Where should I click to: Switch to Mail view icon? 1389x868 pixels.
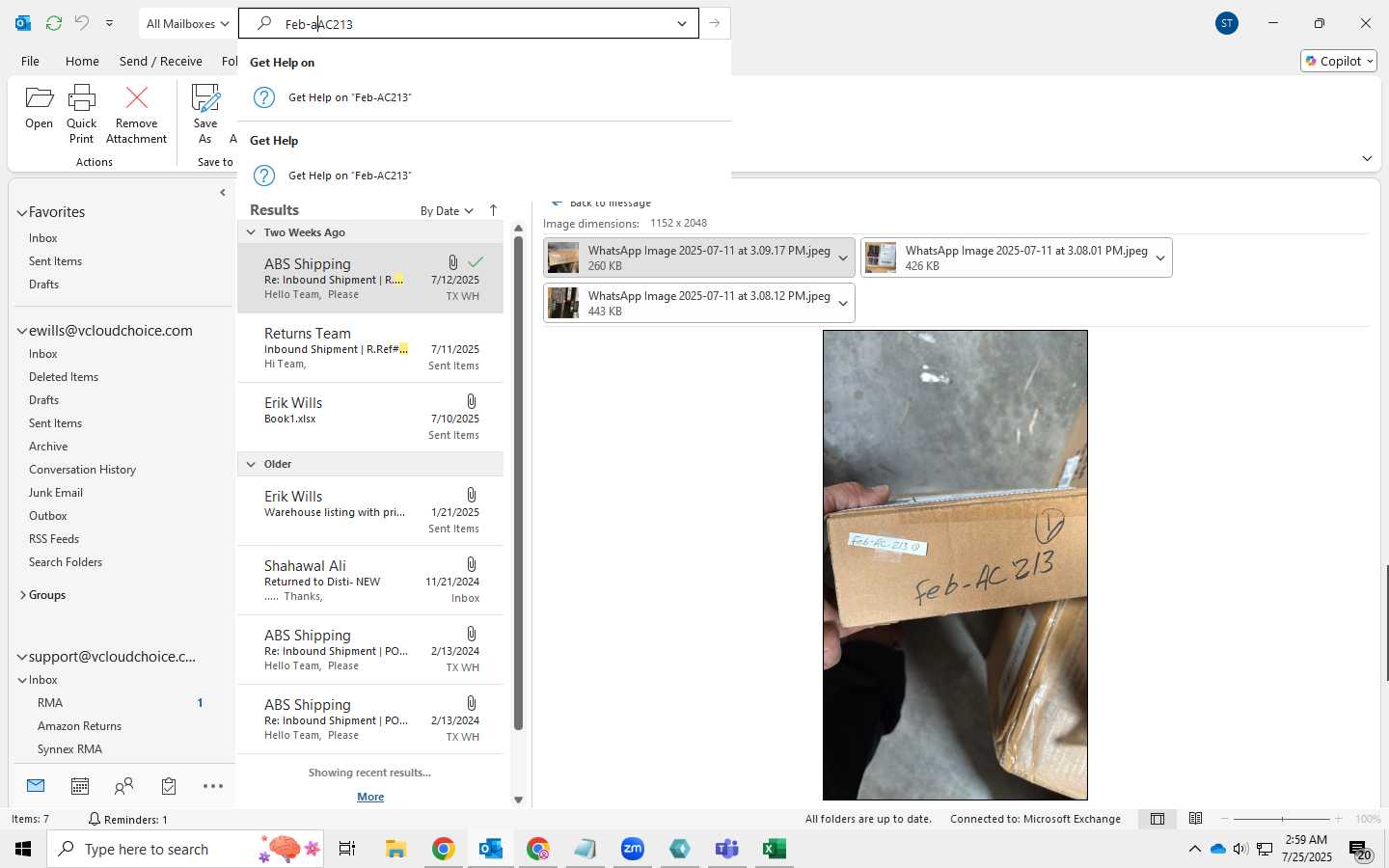pyautogui.click(x=36, y=786)
